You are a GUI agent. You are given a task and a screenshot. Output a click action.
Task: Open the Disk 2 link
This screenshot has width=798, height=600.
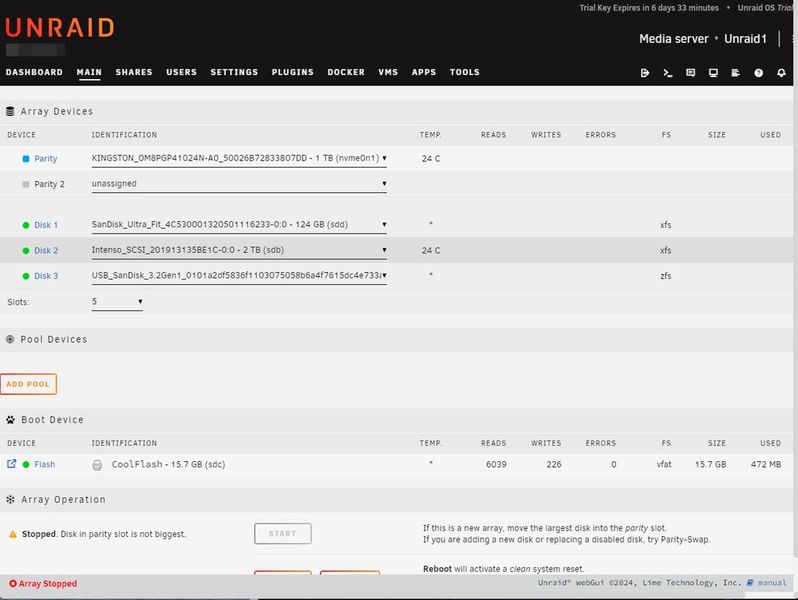46,250
